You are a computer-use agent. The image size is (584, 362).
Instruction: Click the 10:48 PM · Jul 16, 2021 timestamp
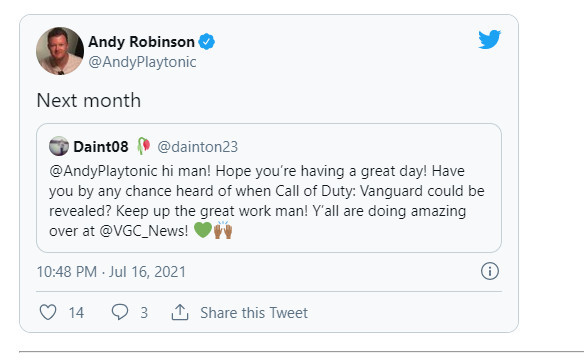pyautogui.click(x=111, y=272)
